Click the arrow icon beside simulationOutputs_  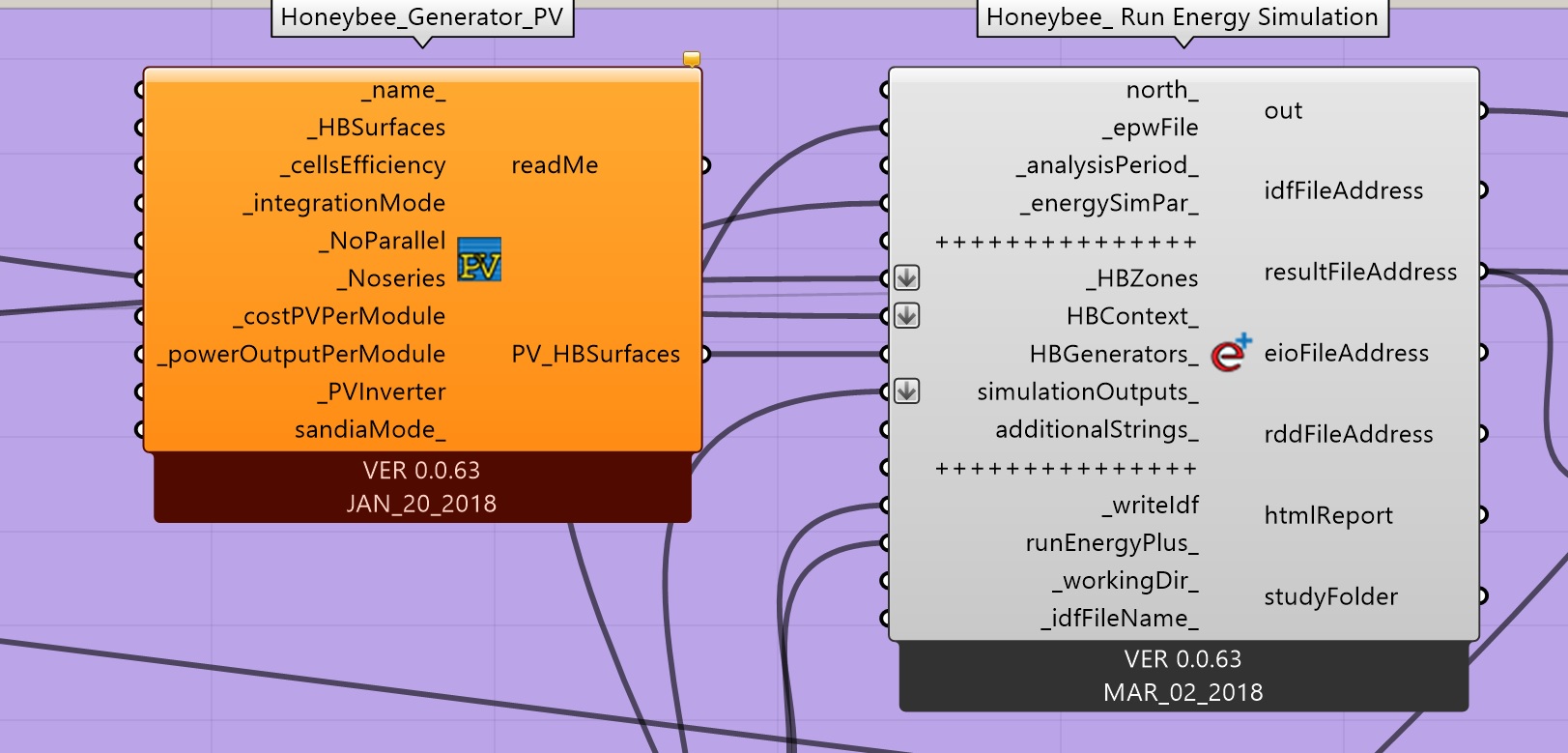906,391
